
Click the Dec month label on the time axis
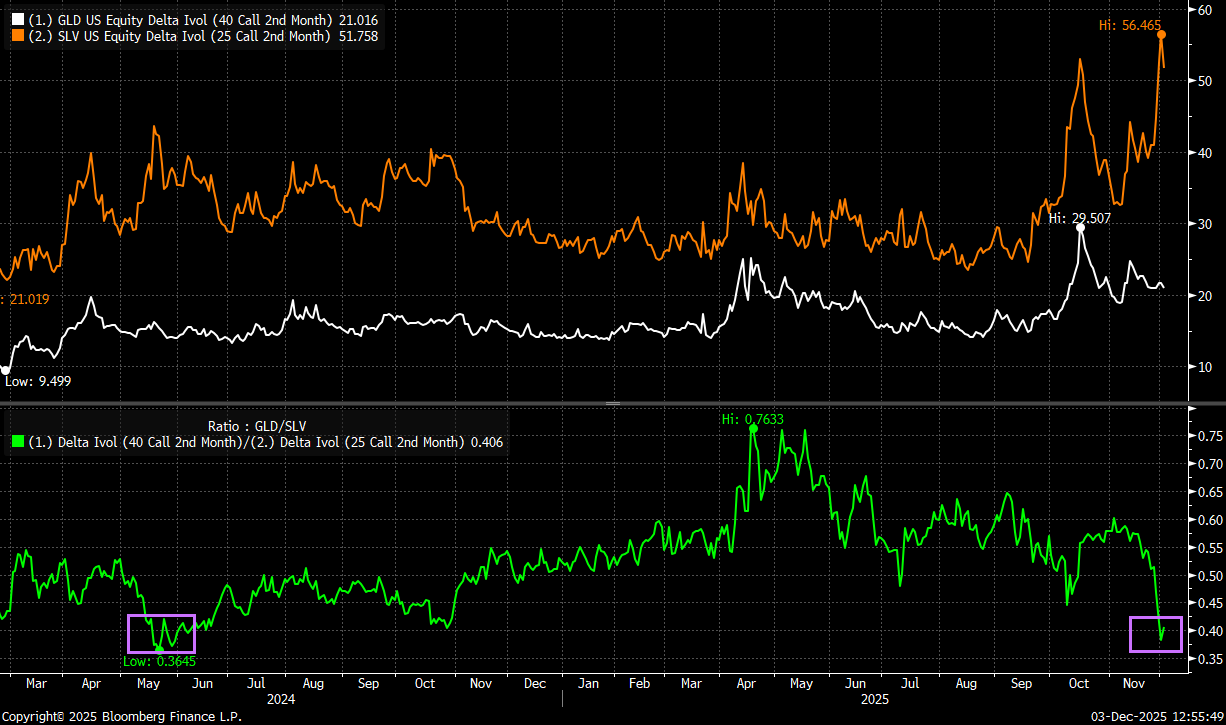coord(535,684)
